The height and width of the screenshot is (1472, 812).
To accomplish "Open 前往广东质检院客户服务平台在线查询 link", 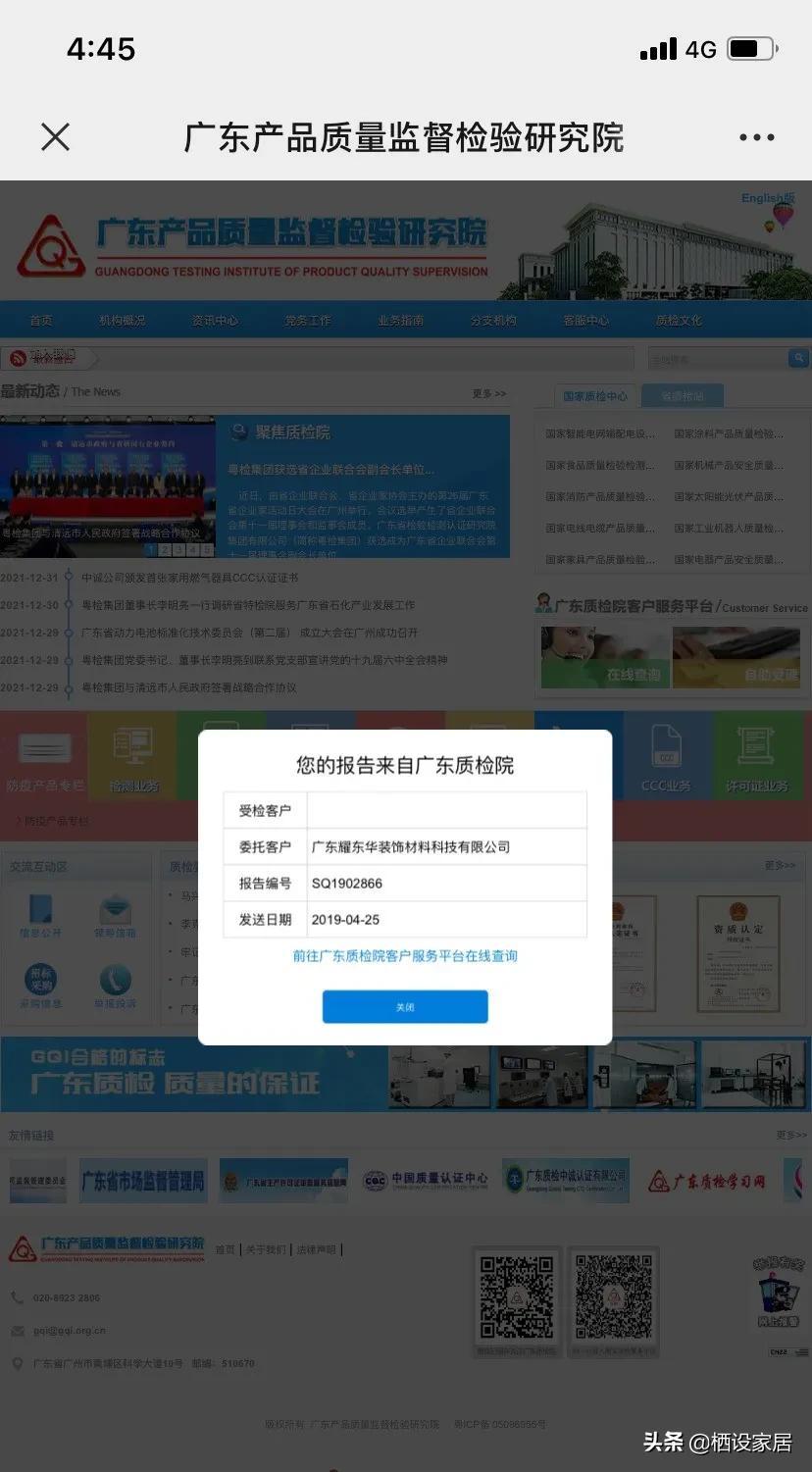I will 405,955.
